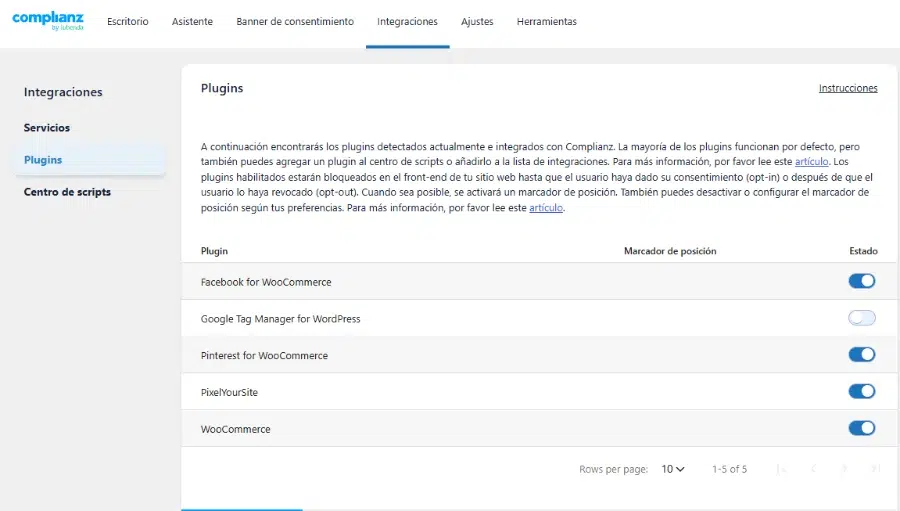This screenshot has height=511, width=900.
Task: Turn off the Pinterest for WooCommerce toggle
Action: tap(862, 354)
